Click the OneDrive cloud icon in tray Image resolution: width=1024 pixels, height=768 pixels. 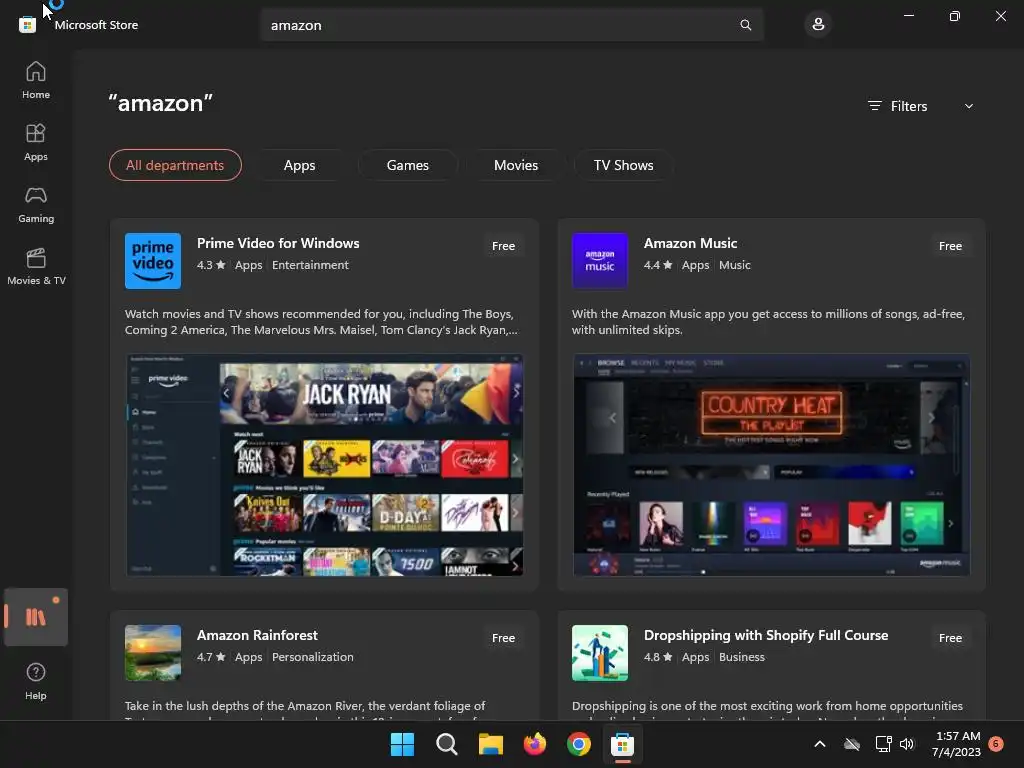852,744
